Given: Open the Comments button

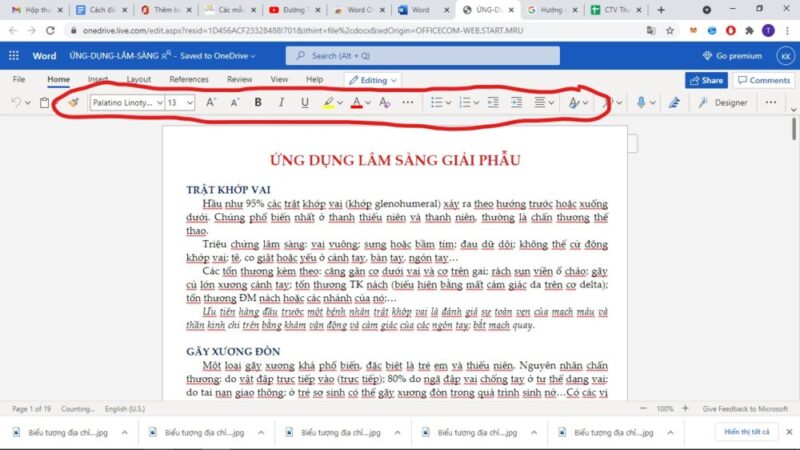Looking at the screenshot, I should (x=764, y=80).
